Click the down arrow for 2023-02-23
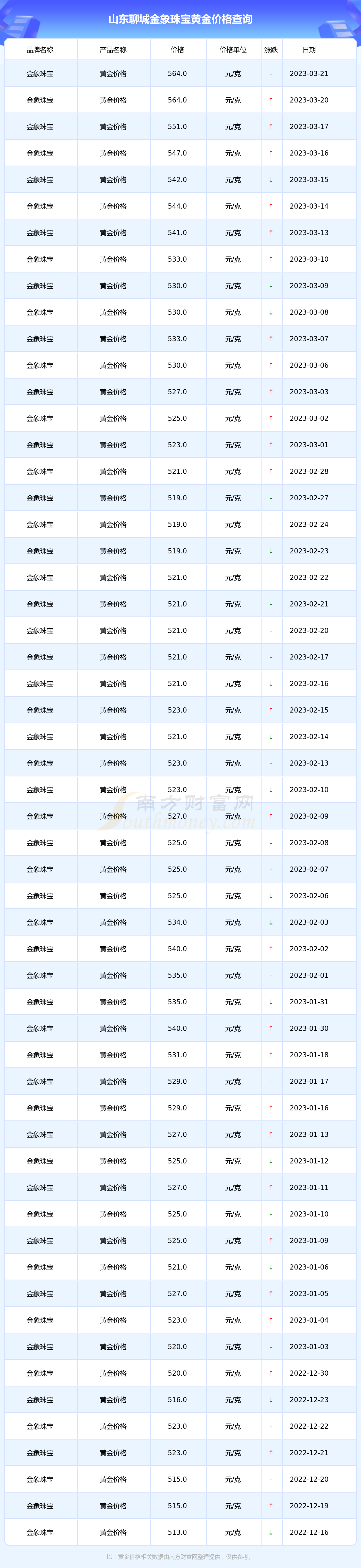Image resolution: width=361 pixels, height=1568 pixels. [x=271, y=551]
